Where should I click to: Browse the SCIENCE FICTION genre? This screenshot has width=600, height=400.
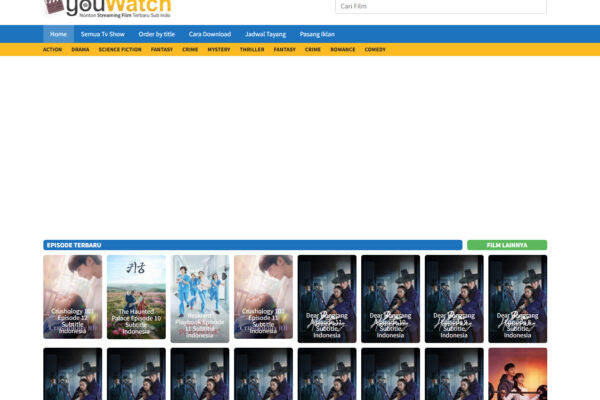tap(120, 49)
